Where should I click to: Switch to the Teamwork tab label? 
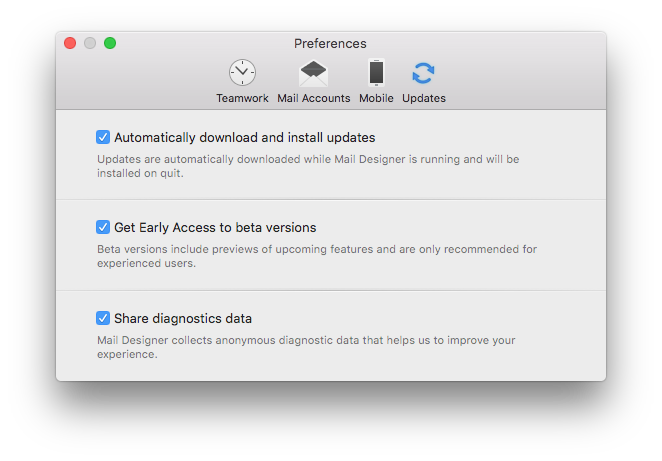pos(242,98)
